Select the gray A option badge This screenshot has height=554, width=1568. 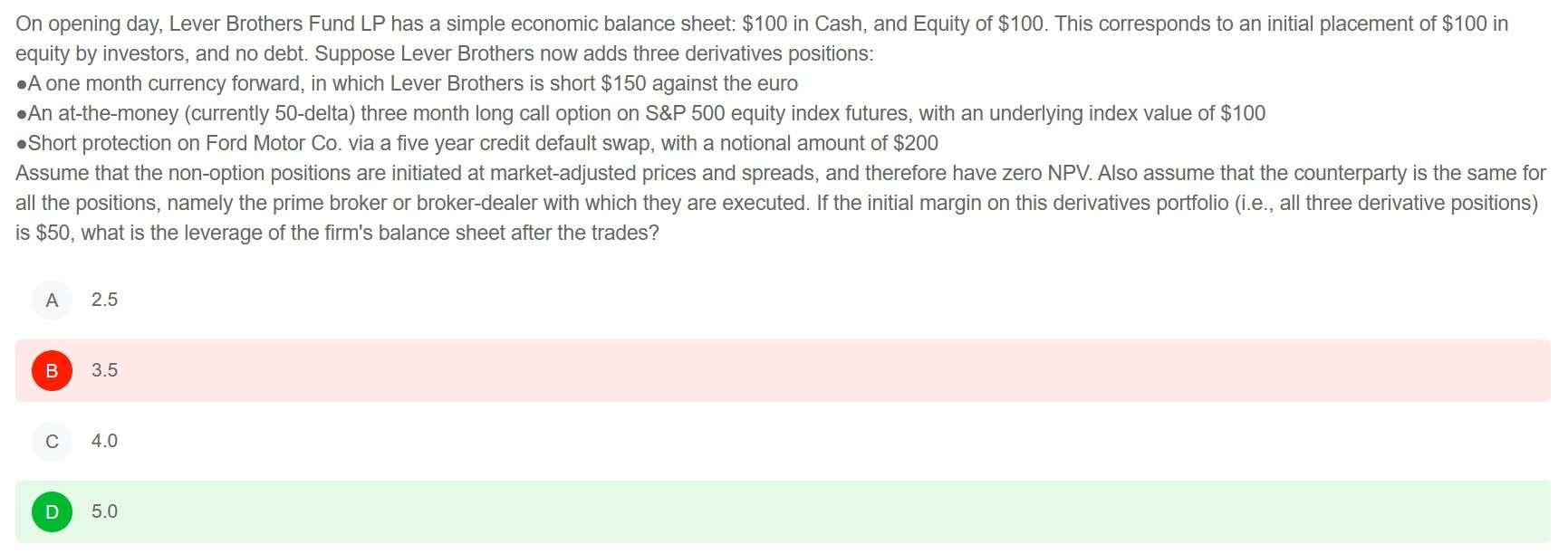[52, 300]
